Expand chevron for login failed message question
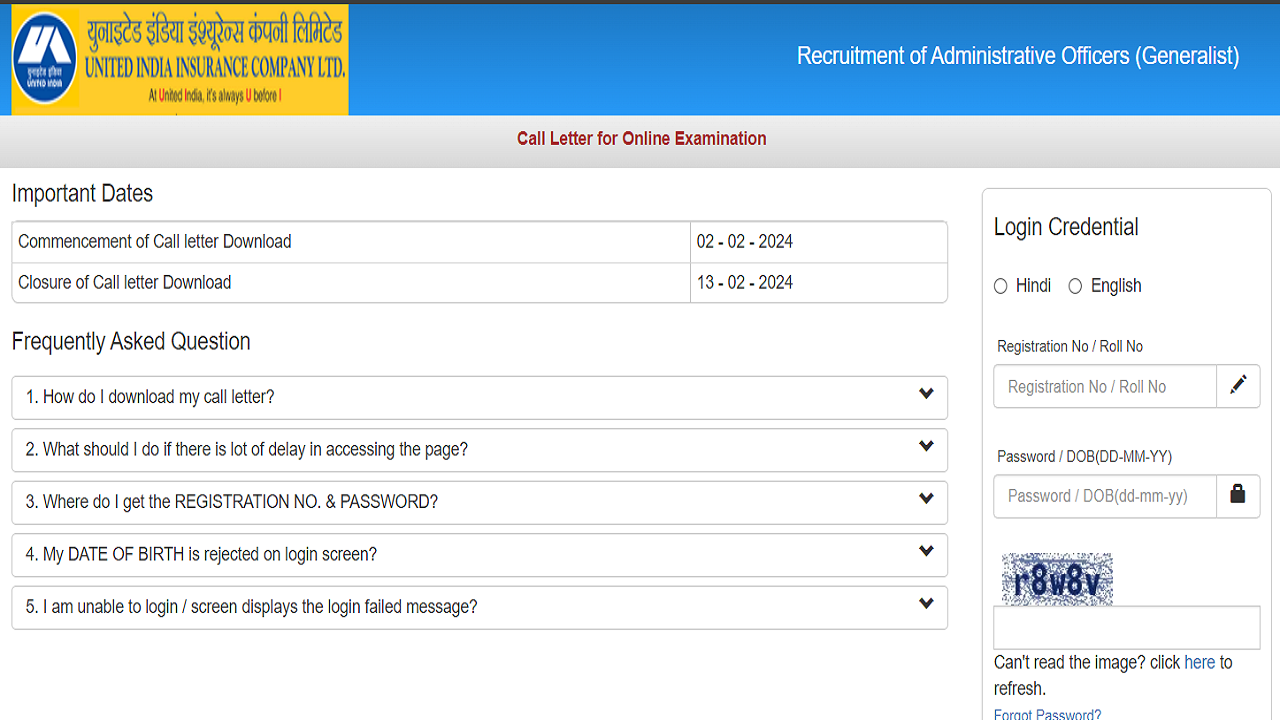The image size is (1280, 720). point(926,603)
